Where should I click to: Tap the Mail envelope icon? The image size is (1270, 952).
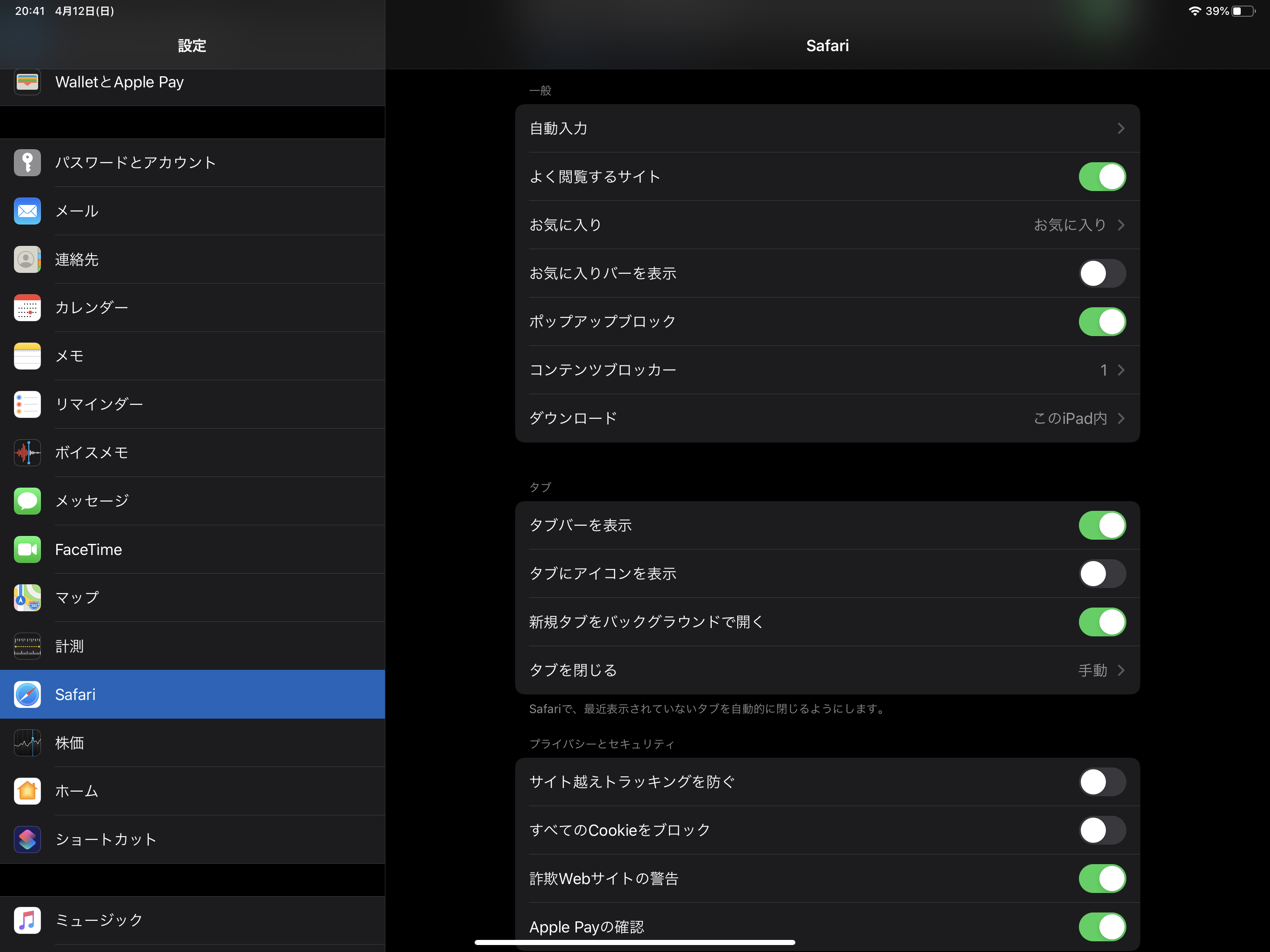click(x=27, y=211)
